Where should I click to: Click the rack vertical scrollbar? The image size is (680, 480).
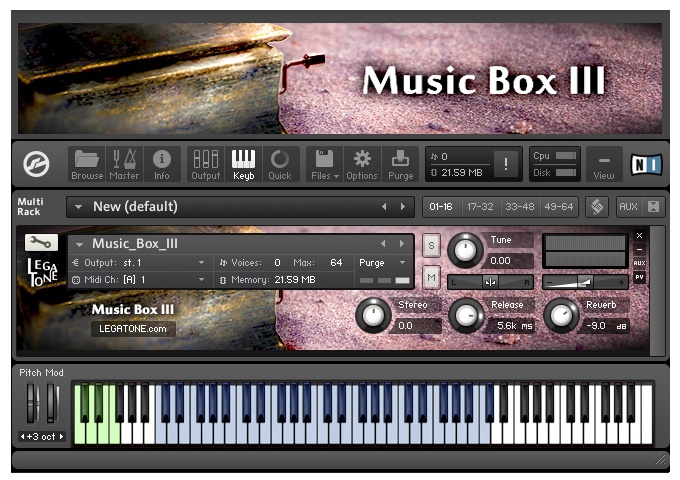tap(658, 291)
